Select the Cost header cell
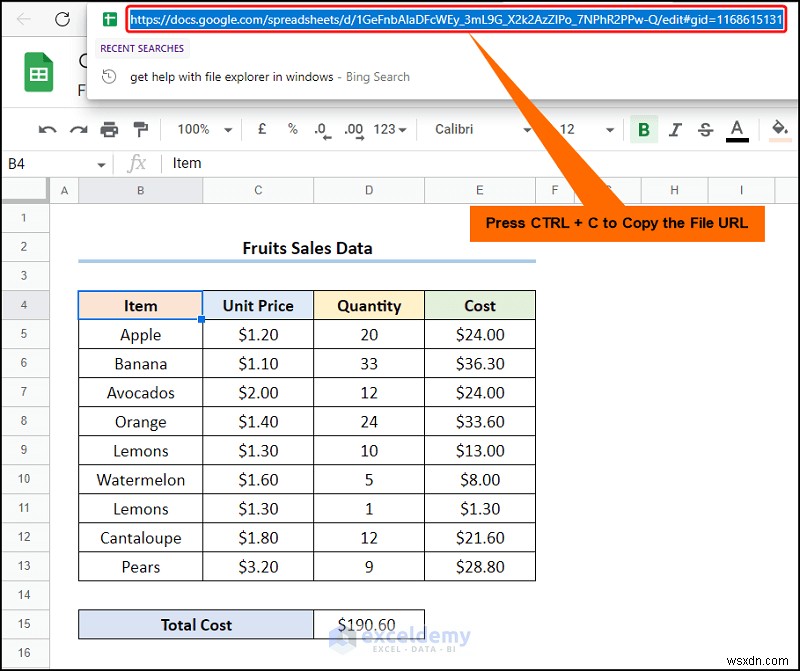The width and height of the screenshot is (800, 671). tap(480, 306)
